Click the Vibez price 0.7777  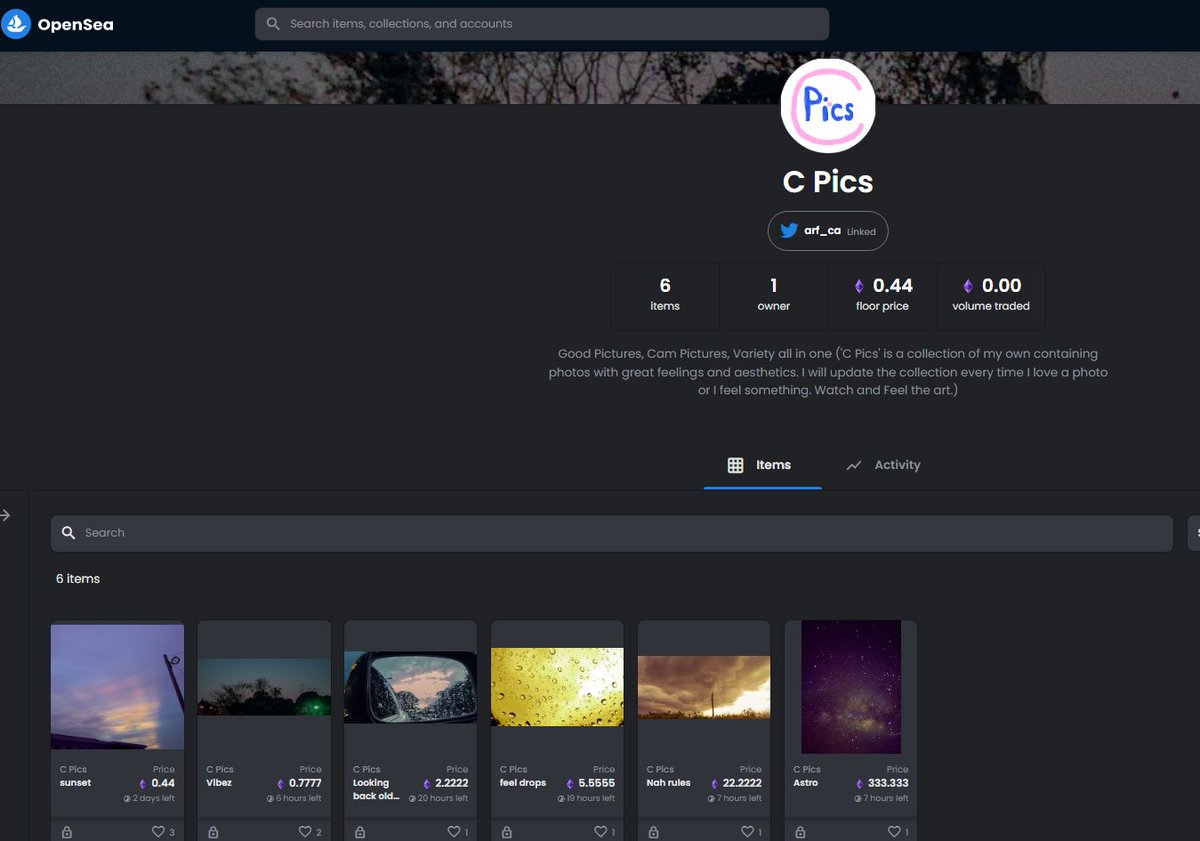click(x=305, y=783)
